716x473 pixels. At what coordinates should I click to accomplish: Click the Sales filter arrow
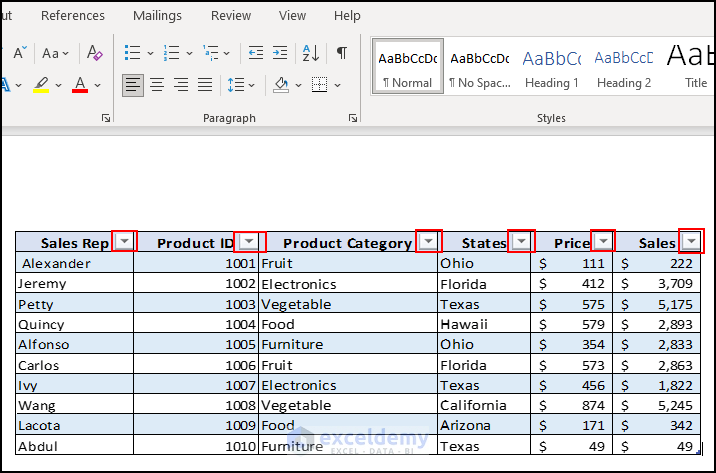[x=691, y=241]
